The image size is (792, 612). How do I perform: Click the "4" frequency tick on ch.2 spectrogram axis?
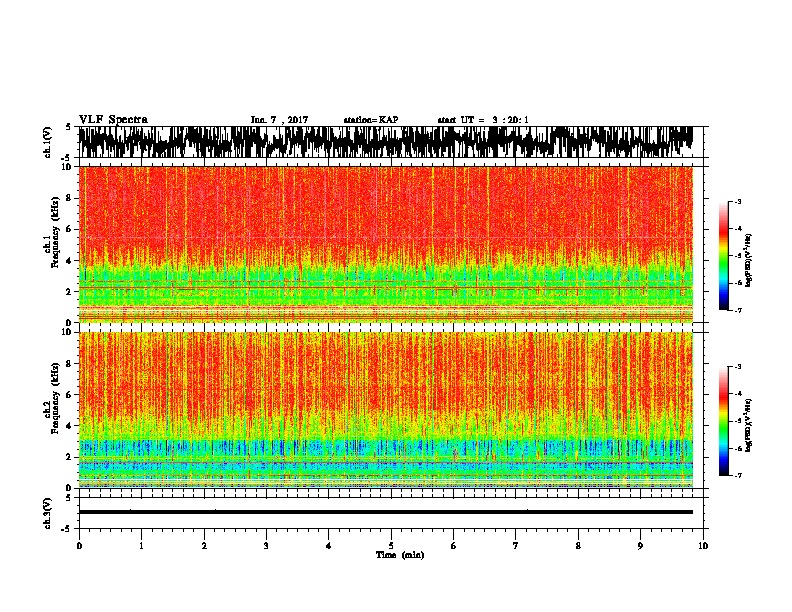(x=70, y=426)
